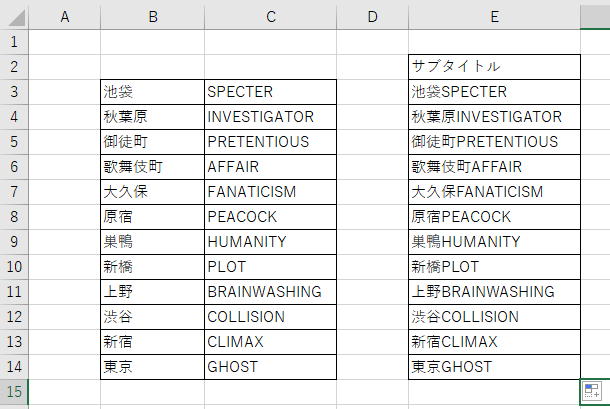
Task: Click the 渋谷 cell in column B
Action: 152,317
